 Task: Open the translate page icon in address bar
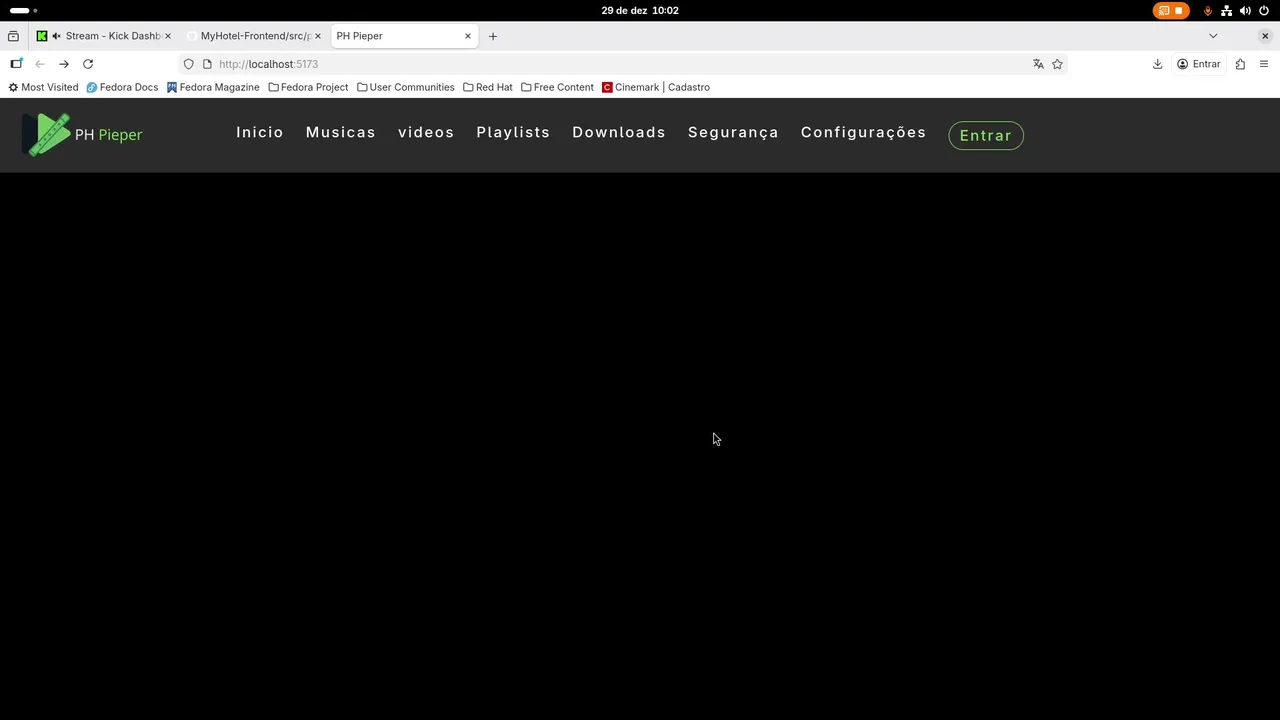tap(1038, 64)
